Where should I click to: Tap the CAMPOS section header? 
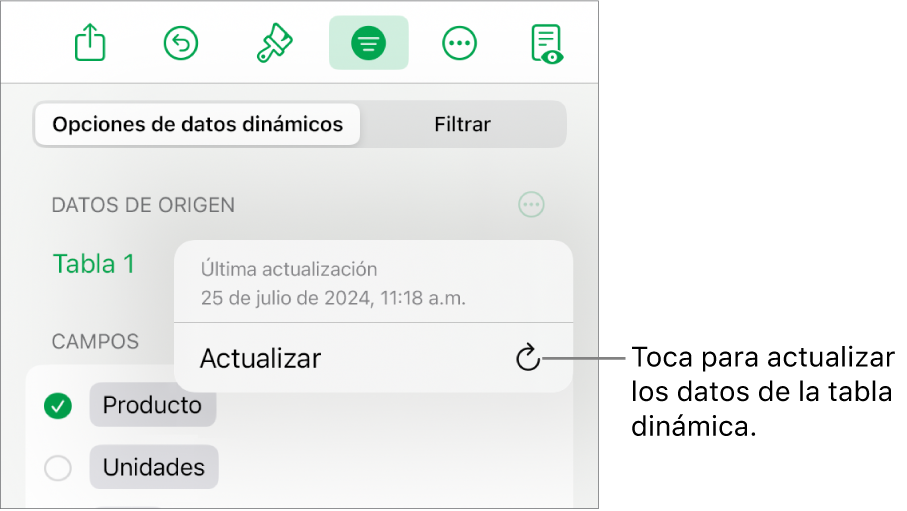coord(95,341)
